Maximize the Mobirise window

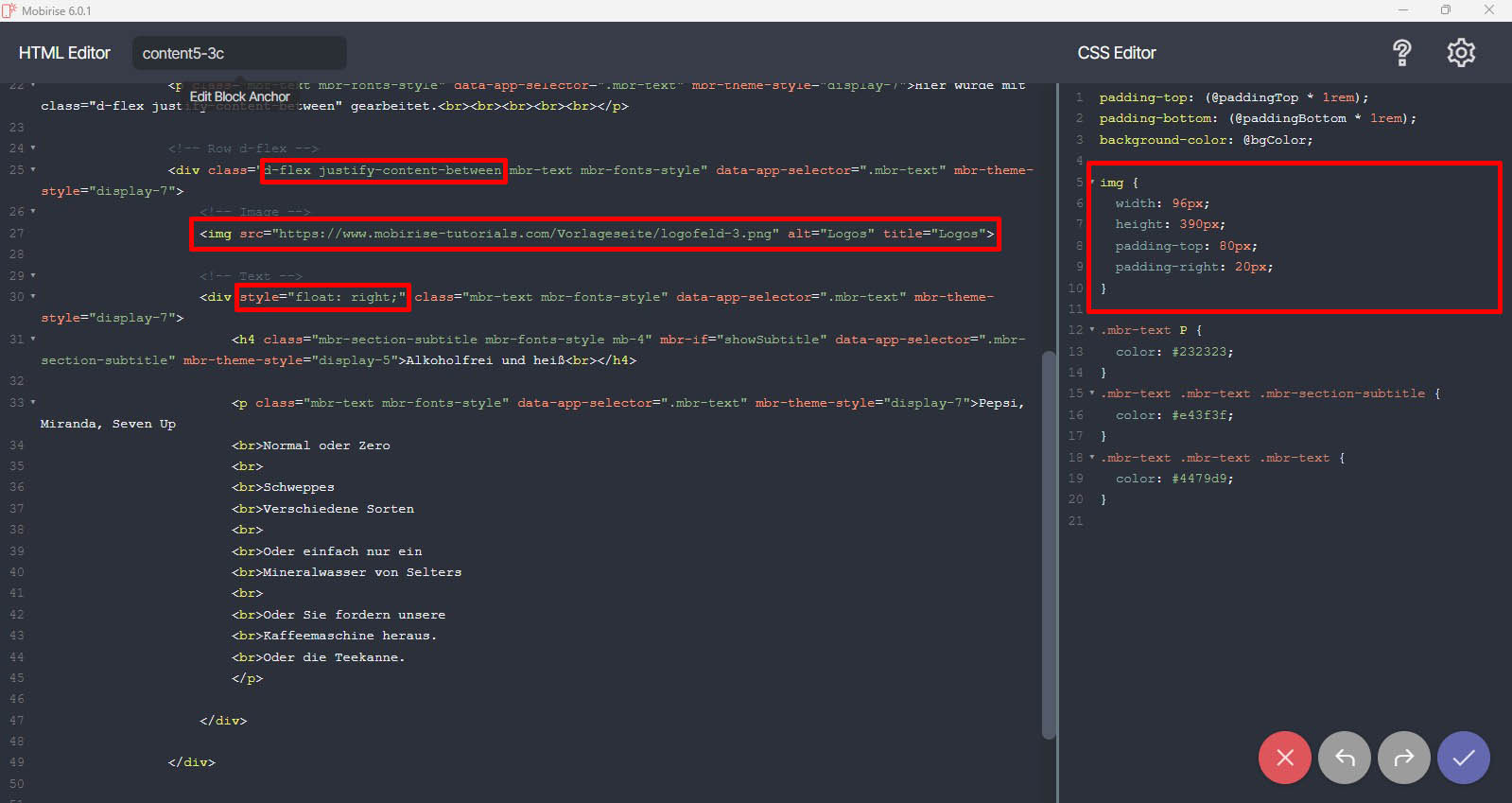pyautogui.click(x=1445, y=10)
